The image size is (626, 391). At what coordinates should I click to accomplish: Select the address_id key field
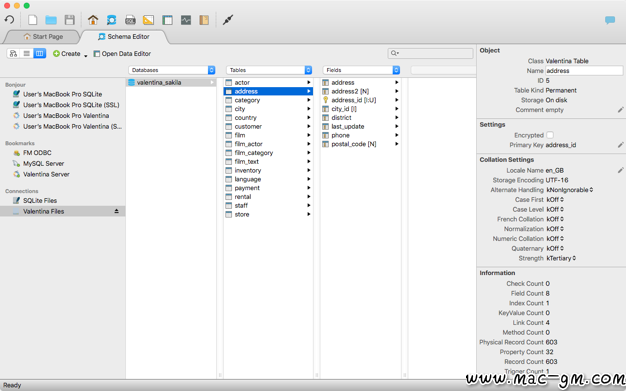[361, 100]
